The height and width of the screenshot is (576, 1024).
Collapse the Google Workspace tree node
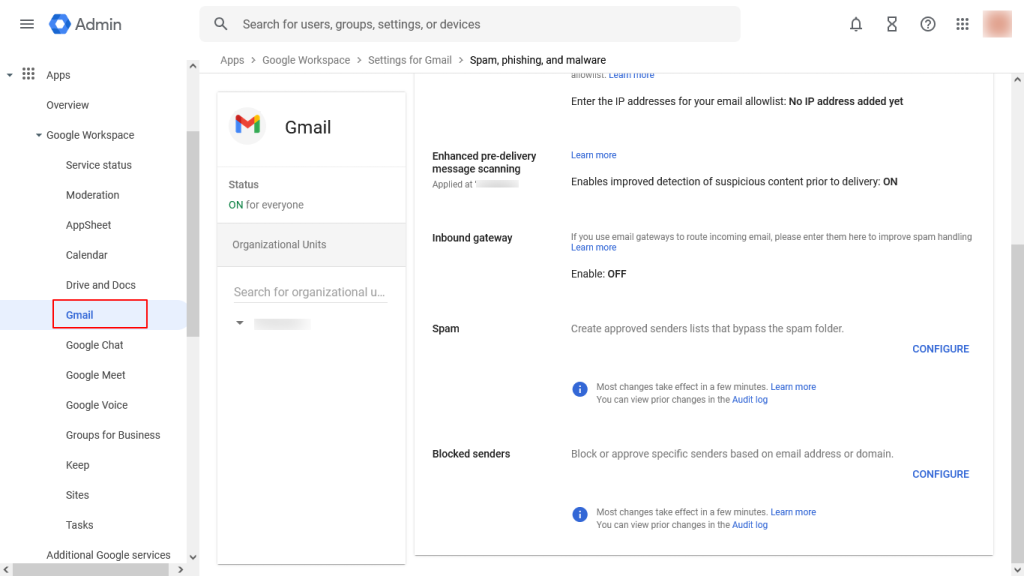(38, 135)
